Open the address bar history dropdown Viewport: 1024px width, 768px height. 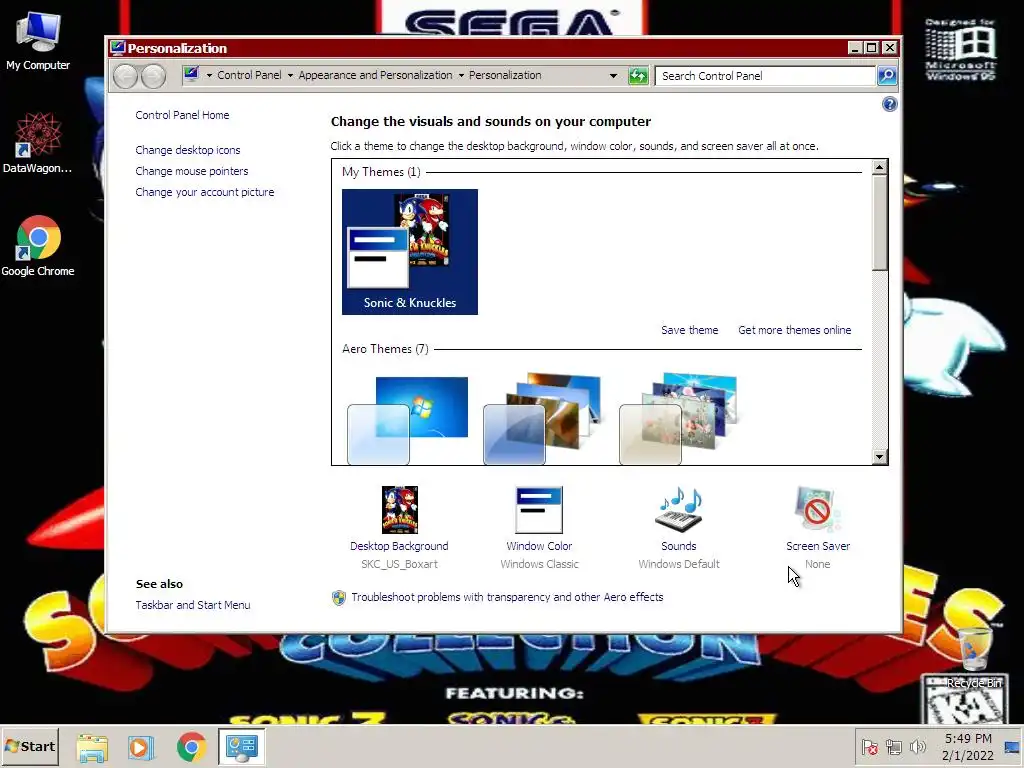(613, 76)
